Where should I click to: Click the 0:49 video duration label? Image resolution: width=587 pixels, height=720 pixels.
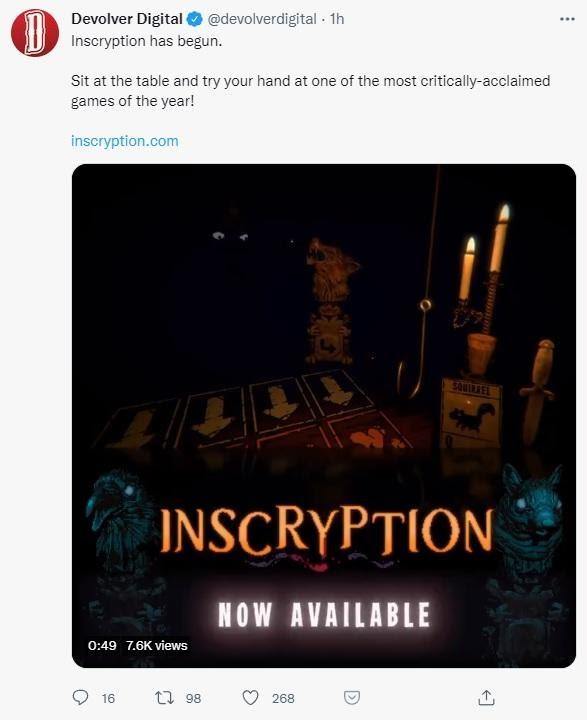pos(102,646)
